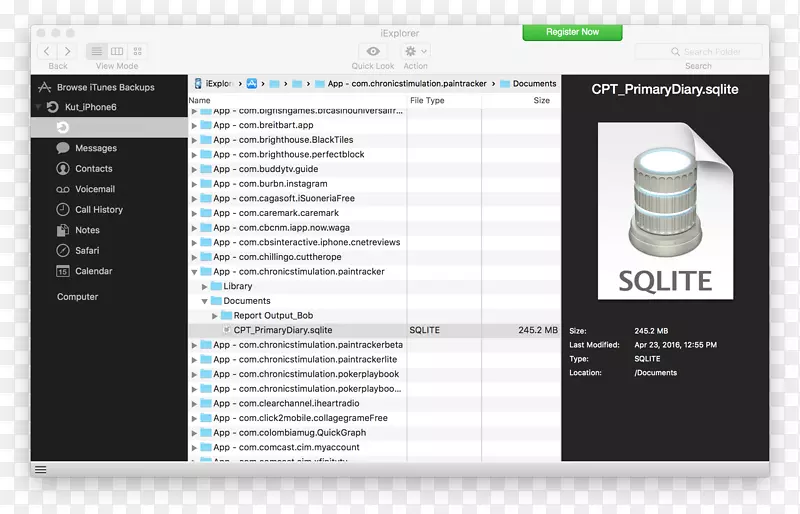Open Safari in the sidebar
This screenshot has width=800, height=514.
87,251
